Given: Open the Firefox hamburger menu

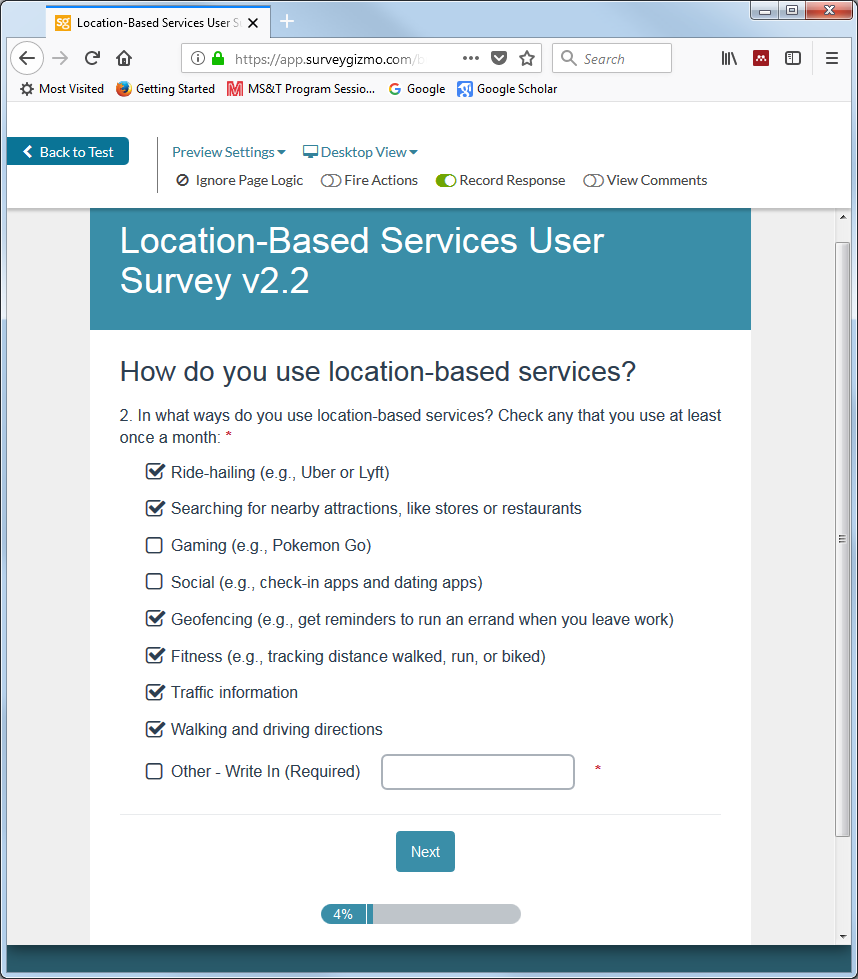Looking at the screenshot, I should 832,58.
